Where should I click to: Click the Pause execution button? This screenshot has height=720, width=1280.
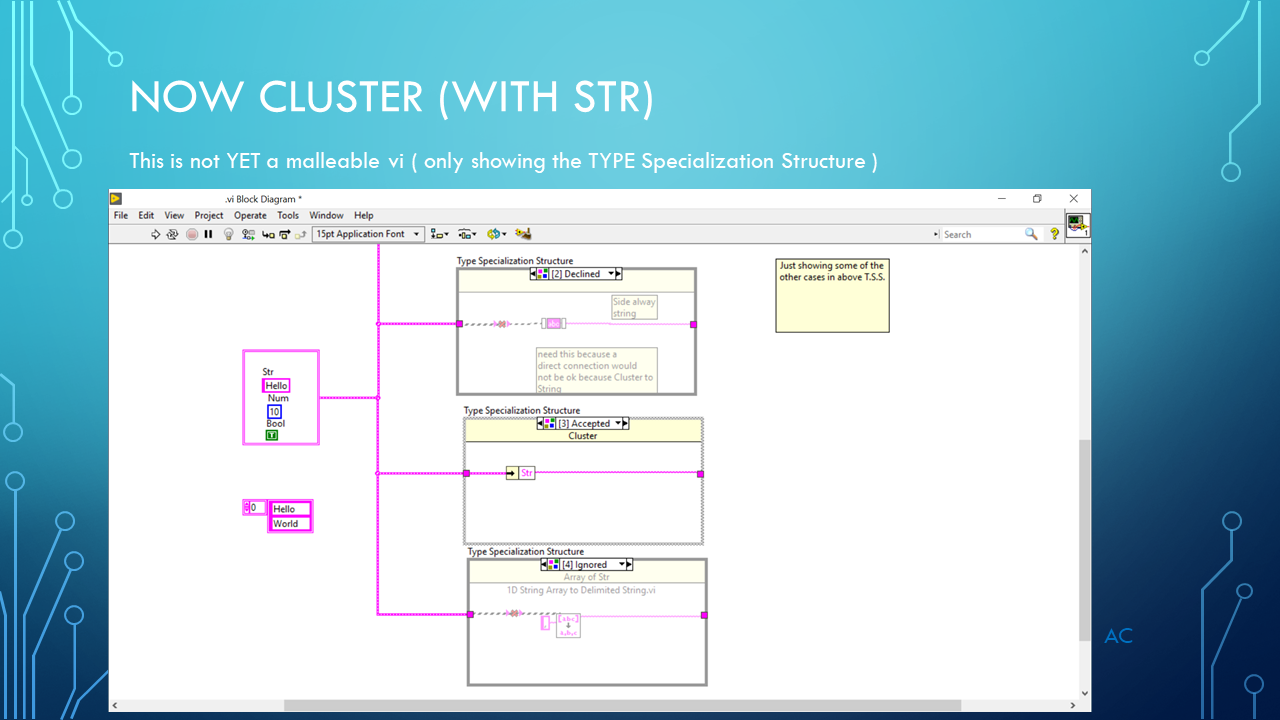(x=208, y=234)
